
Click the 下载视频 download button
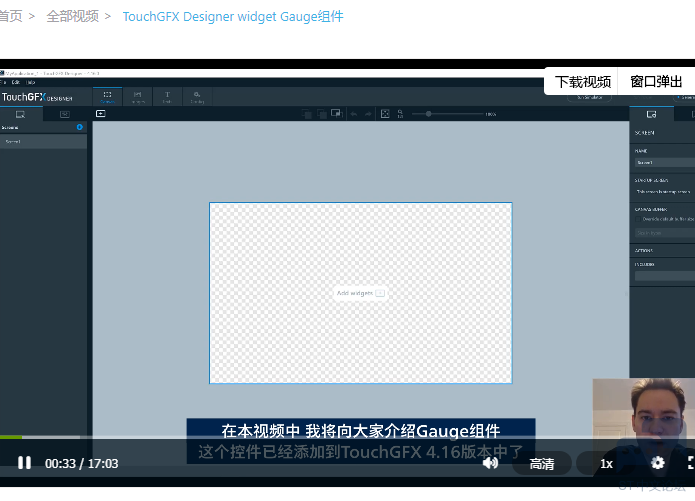click(x=582, y=82)
